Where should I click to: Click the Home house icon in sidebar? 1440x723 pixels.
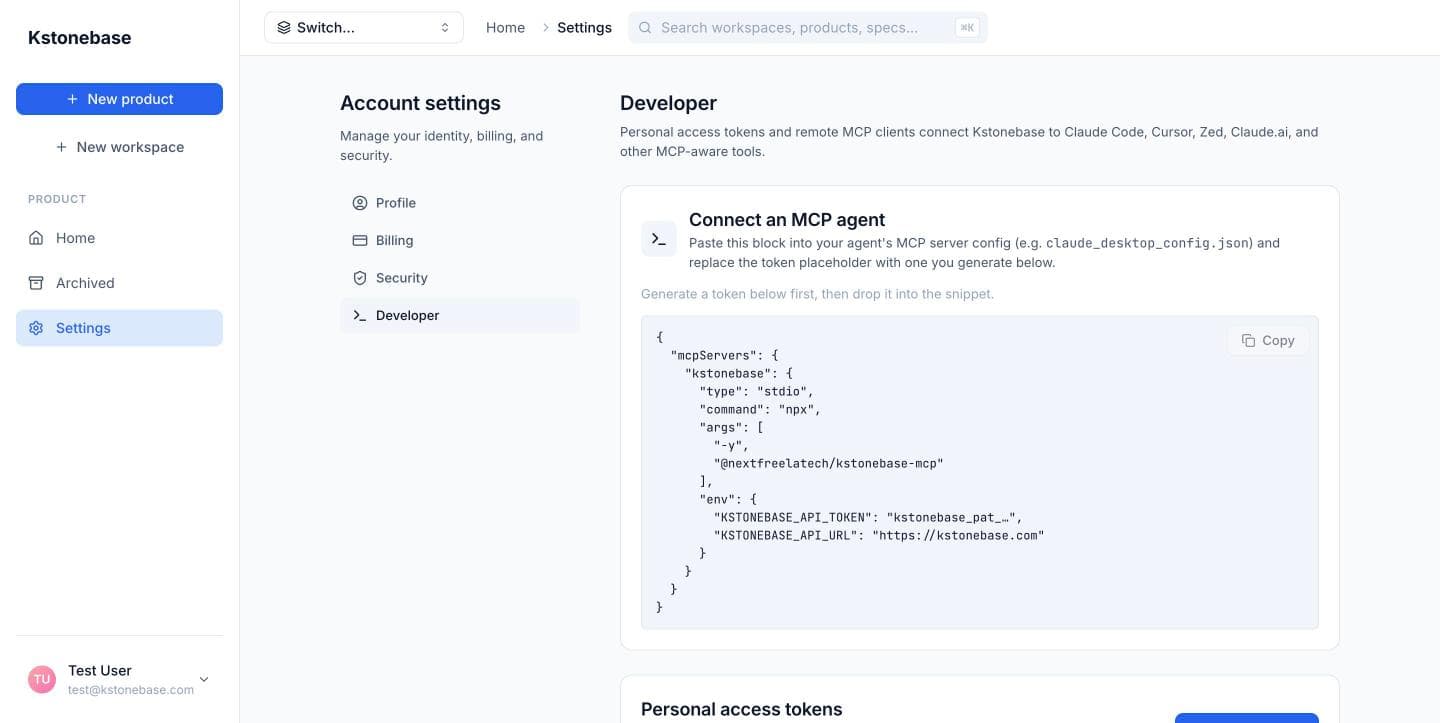click(x=36, y=238)
